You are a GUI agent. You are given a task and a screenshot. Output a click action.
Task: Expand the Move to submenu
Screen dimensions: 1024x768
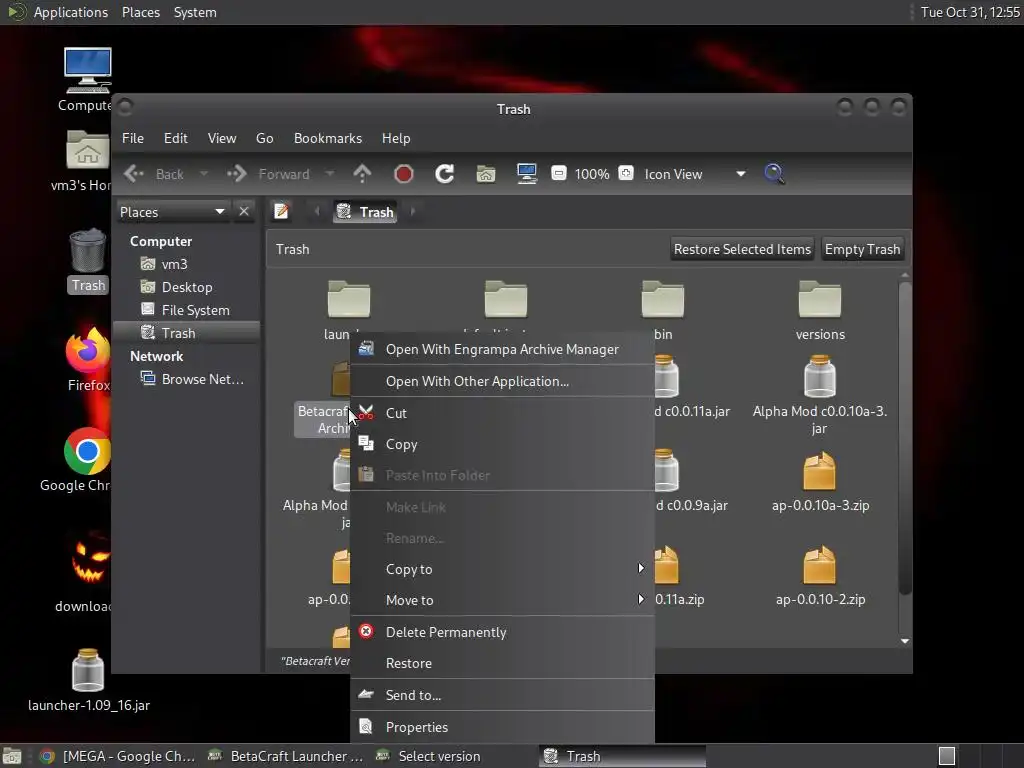pos(503,600)
